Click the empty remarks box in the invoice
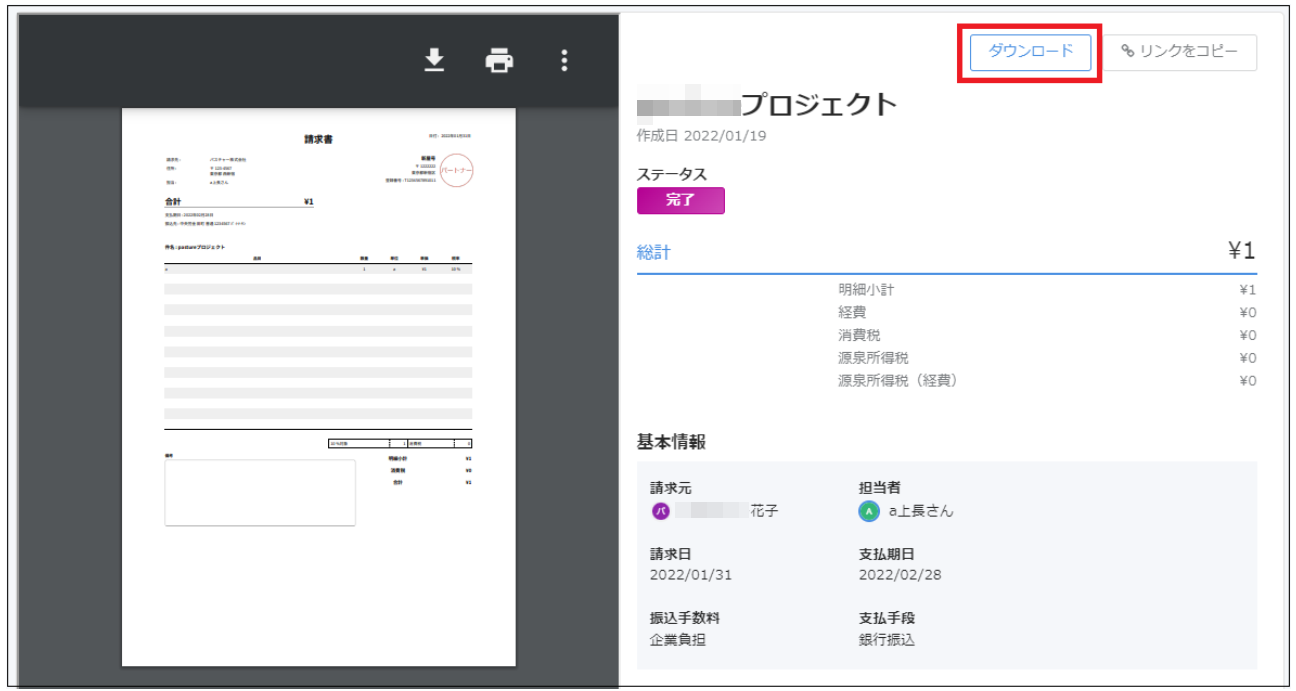Image resolution: width=1296 pixels, height=691 pixels. click(260, 492)
